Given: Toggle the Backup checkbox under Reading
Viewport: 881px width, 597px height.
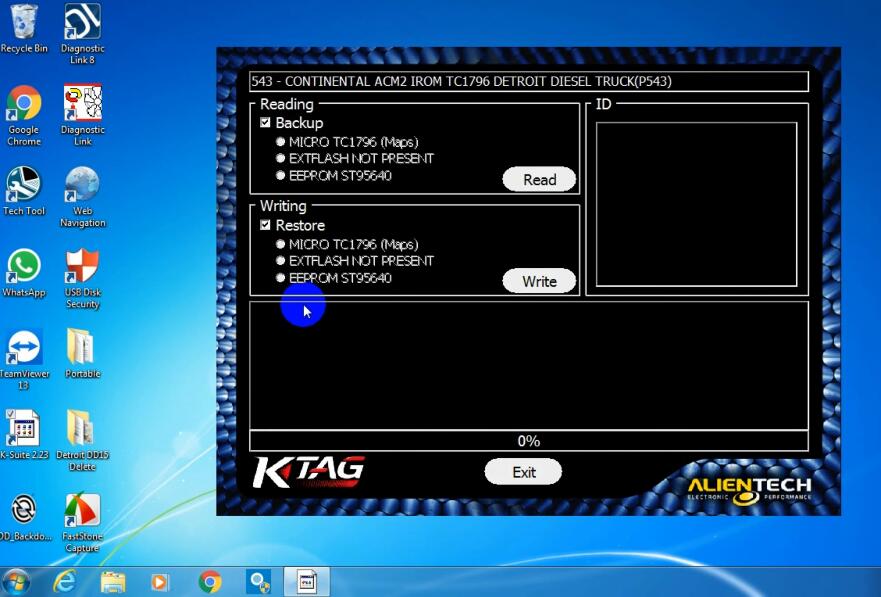Looking at the screenshot, I should coord(265,122).
